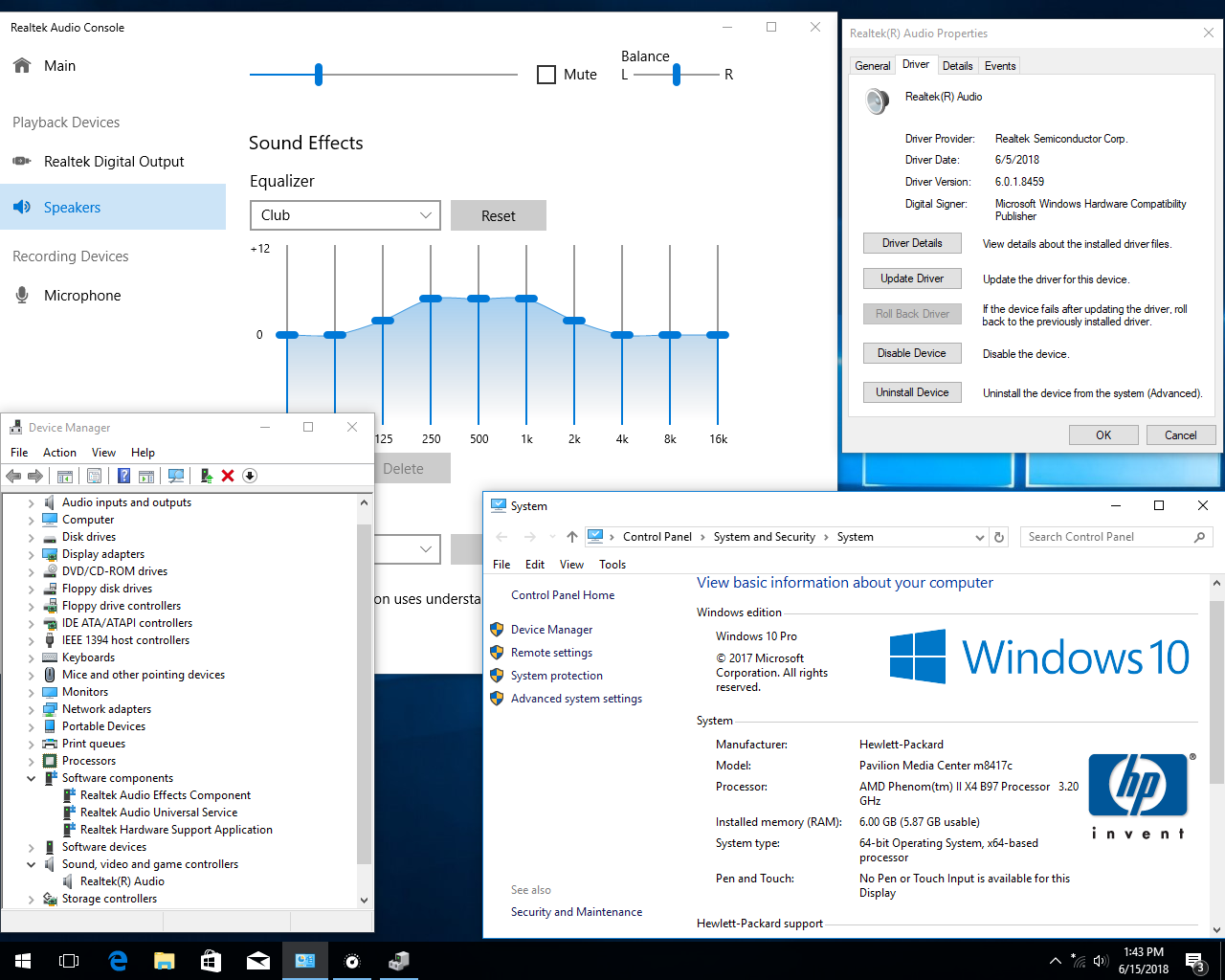Open the address bar history dropdown in System window
Screen dimensions: 1225x980
(x=979, y=537)
